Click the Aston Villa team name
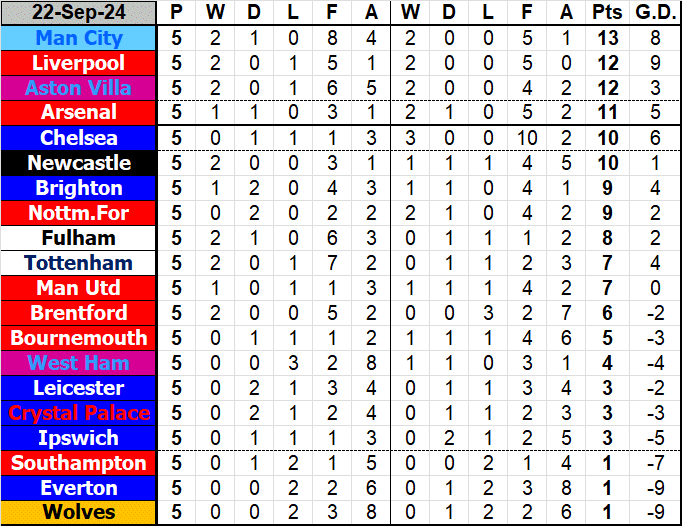Screen dimensions: 682x526 (79, 88)
